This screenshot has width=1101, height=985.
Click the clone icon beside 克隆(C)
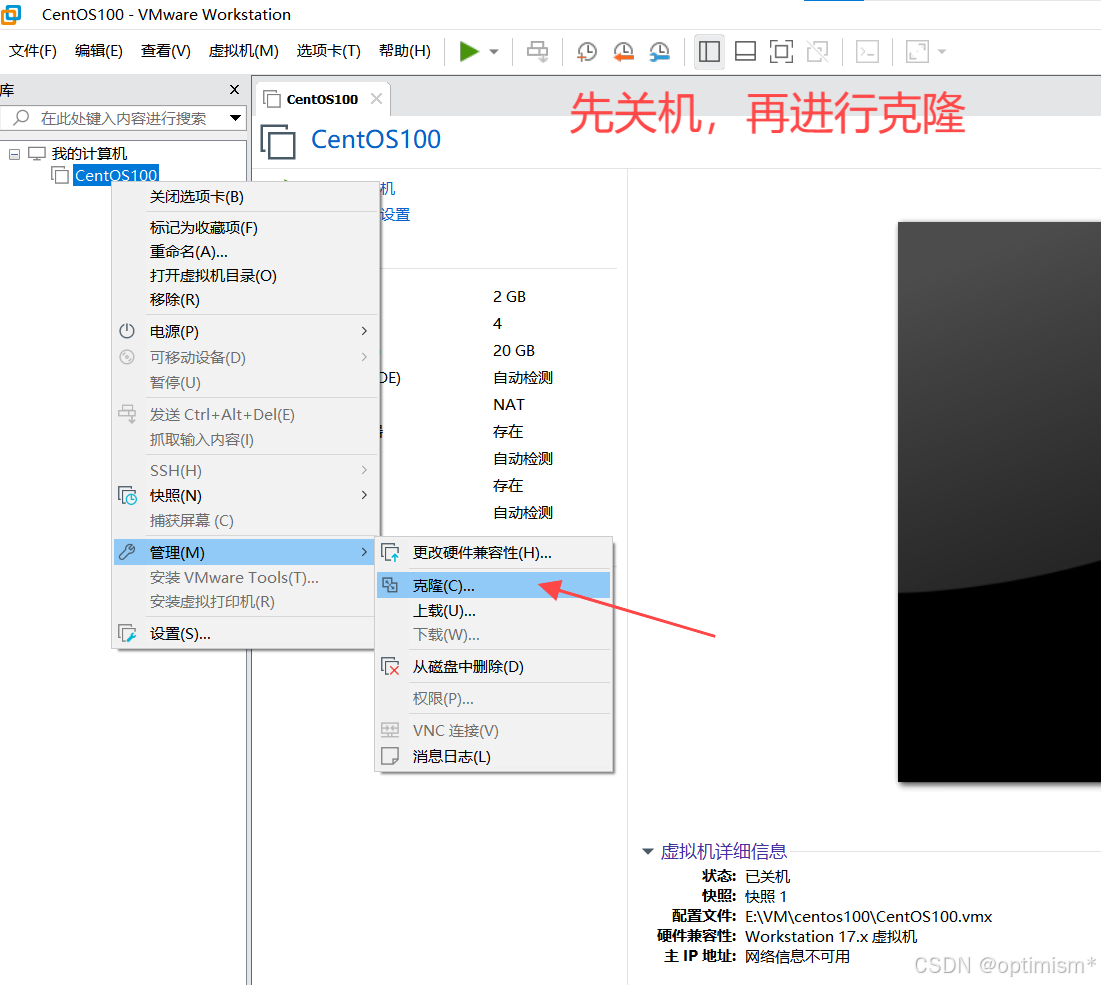(390, 584)
